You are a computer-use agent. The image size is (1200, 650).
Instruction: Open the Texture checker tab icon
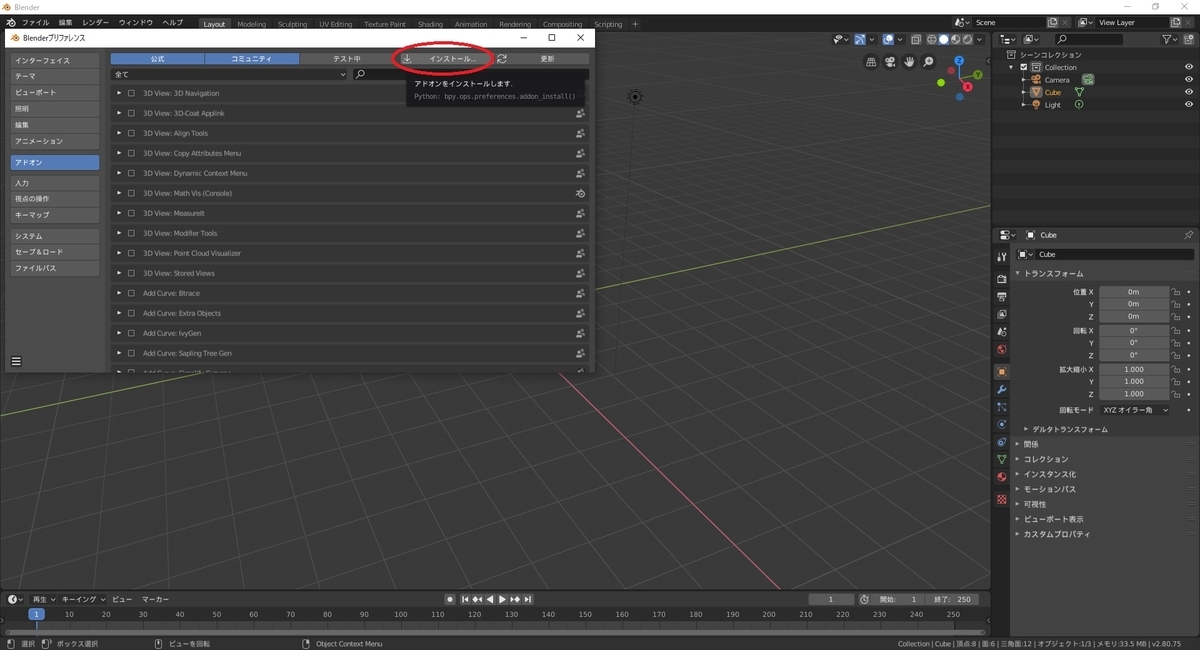pos(1001,499)
